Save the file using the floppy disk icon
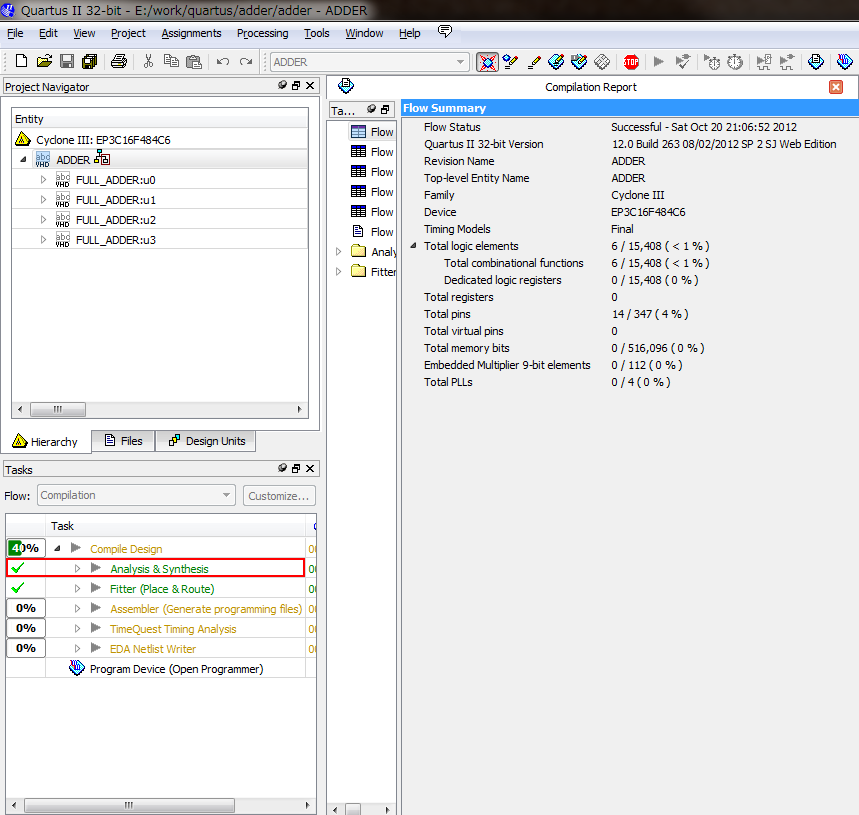 coord(67,61)
